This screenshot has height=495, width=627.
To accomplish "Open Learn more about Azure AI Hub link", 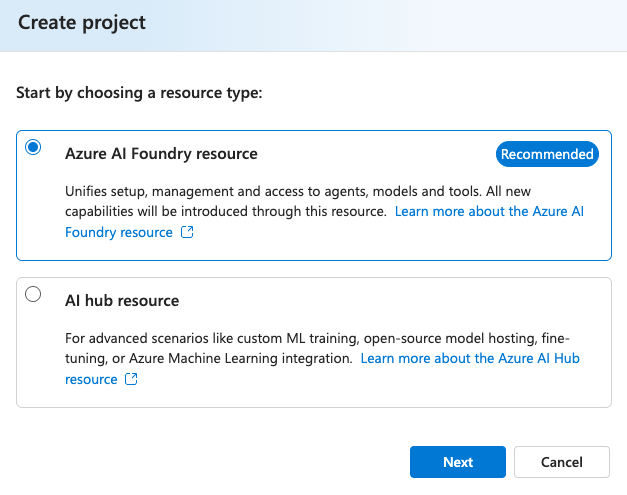I will click(470, 358).
